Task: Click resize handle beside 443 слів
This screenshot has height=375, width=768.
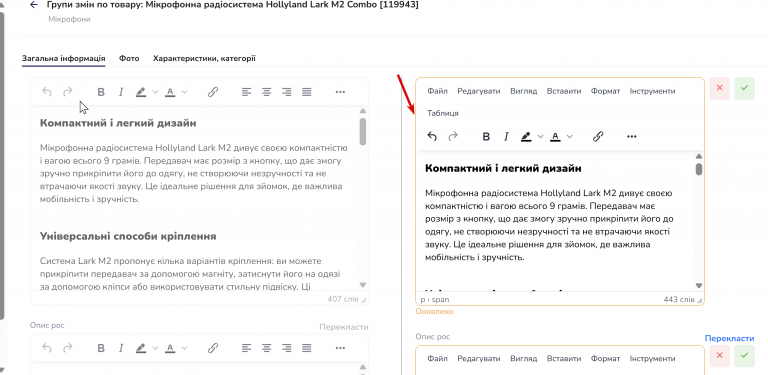Action: tap(700, 300)
